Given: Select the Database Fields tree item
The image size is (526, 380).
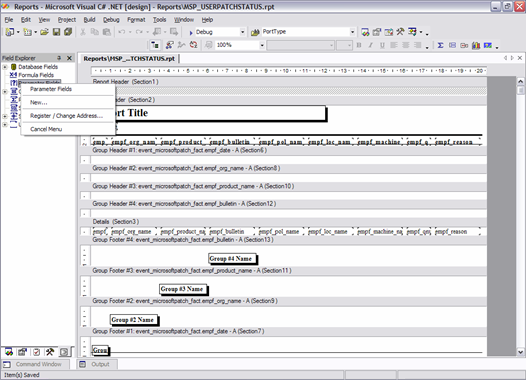Looking at the screenshot, I should pos(38,67).
